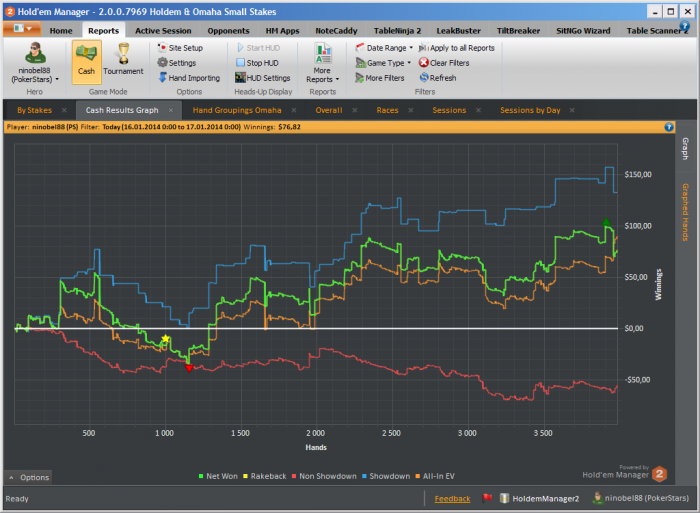This screenshot has width=700, height=513.
Task: Expand the Options panel
Action: click(x=29, y=477)
